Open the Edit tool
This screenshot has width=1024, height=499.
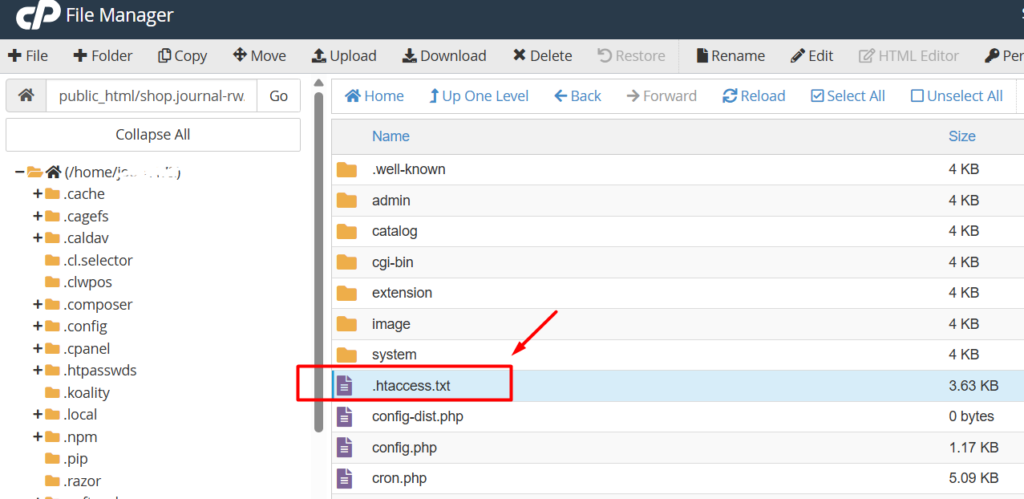[812, 56]
